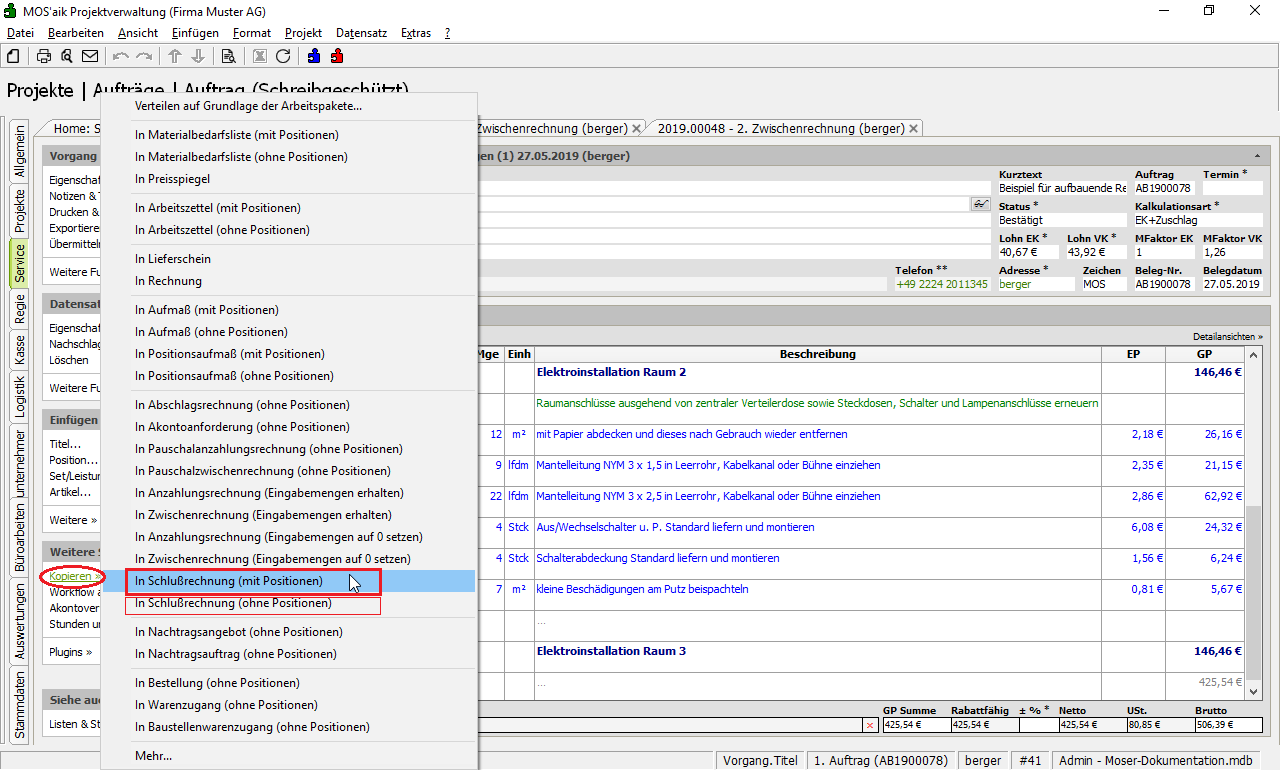Click the positions table vertical scrollbar down arrow
The height and width of the screenshot is (770, 1280).
pyautogui.click(x=1253, y=690)
